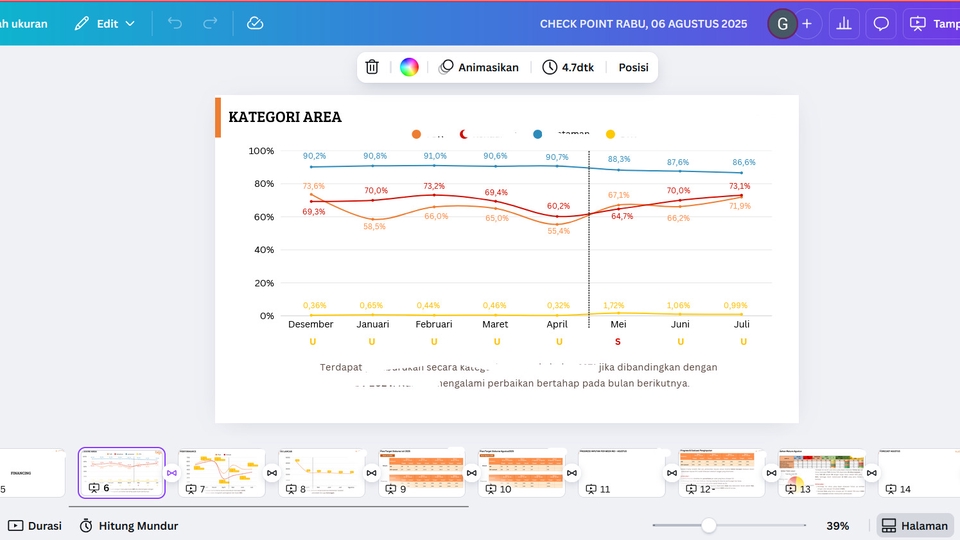Viewport: 960px width, 540px height.
Task: Select slide 8 thumbnail
Action: coord(321,473)
